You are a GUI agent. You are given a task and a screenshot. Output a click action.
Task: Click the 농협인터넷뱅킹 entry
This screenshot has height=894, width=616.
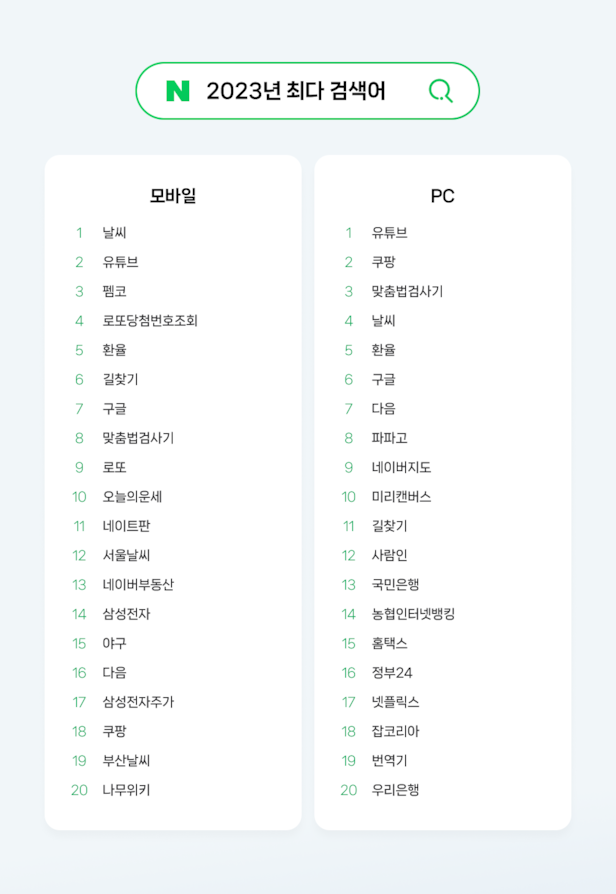coord(413,614)
